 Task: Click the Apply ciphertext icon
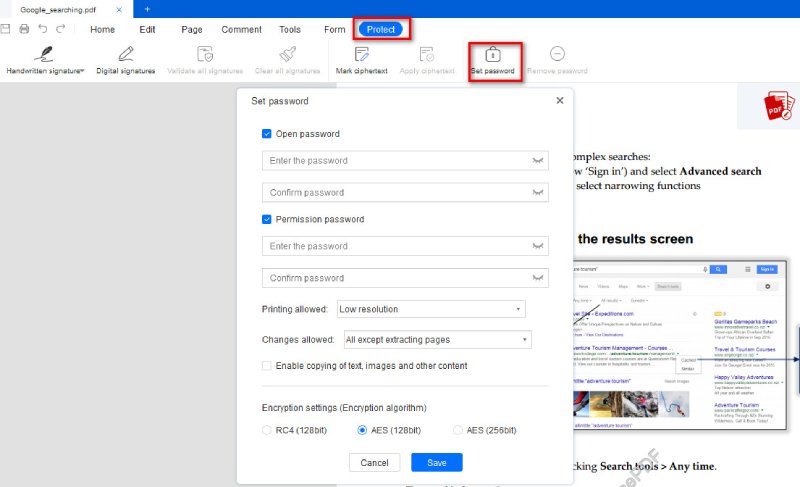click(x=427, y=54)
